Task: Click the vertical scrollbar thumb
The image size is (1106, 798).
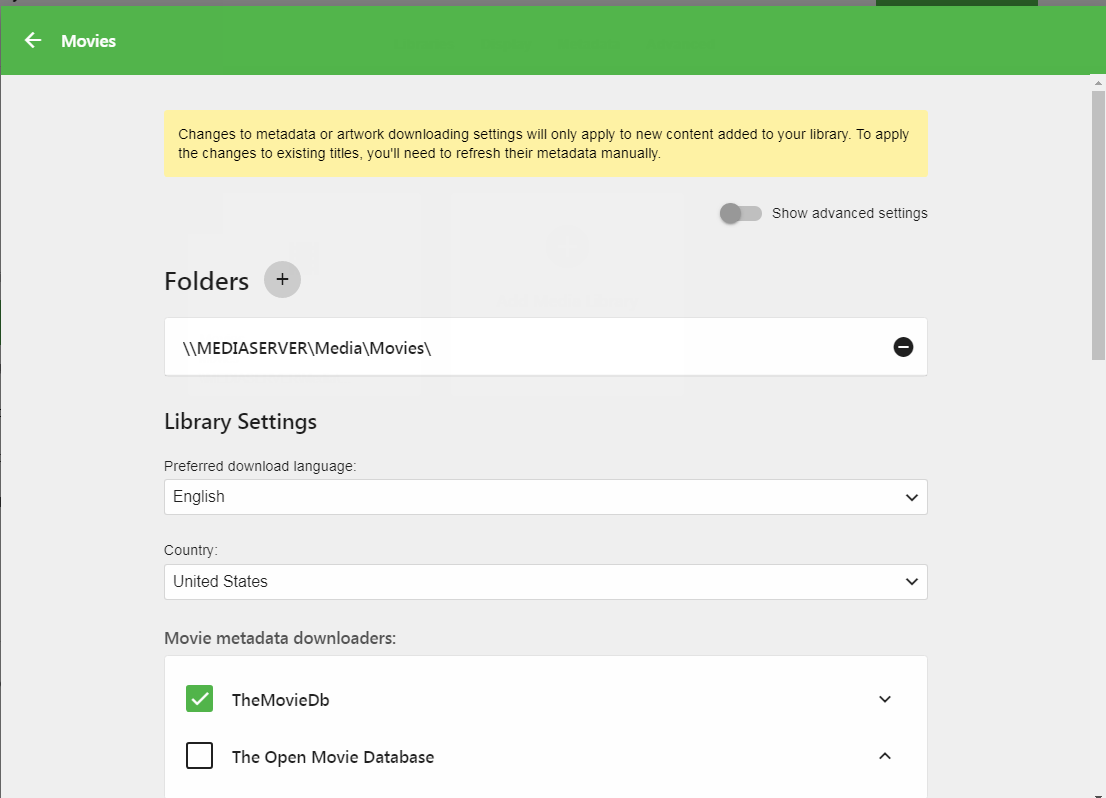Action: point(1098,220)
